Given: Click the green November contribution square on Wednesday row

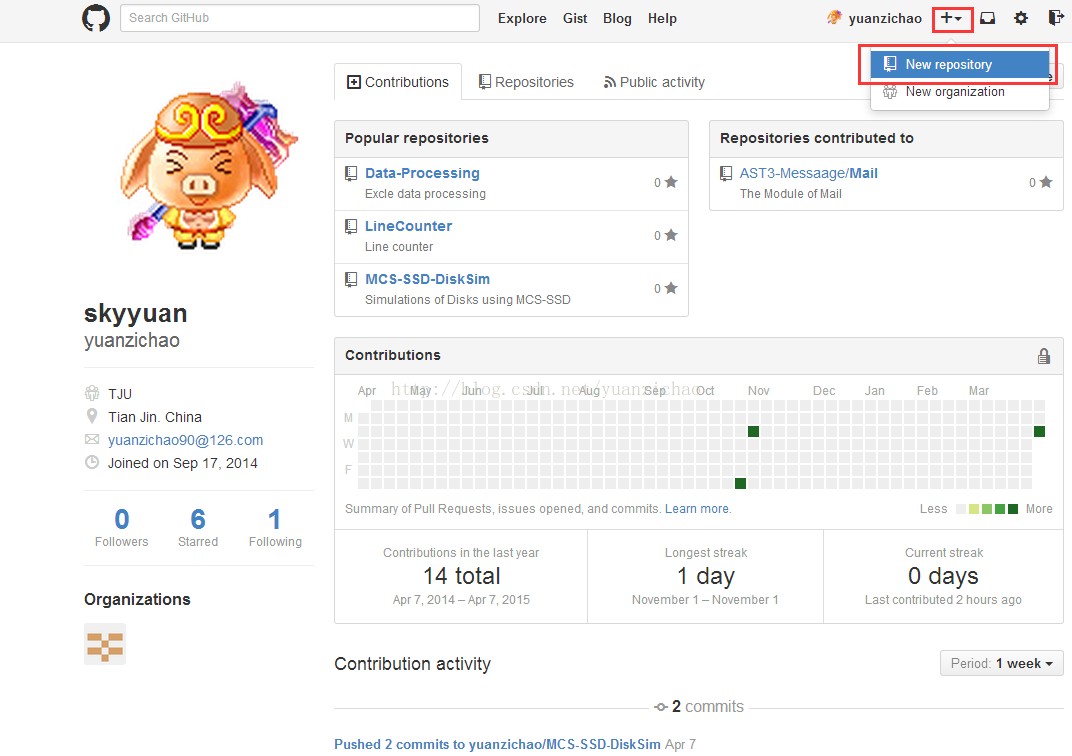Looking at the screenshot, I should (x=753, y=431).
